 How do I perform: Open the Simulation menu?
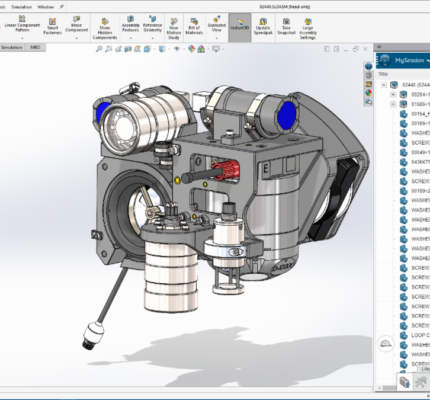21,7
